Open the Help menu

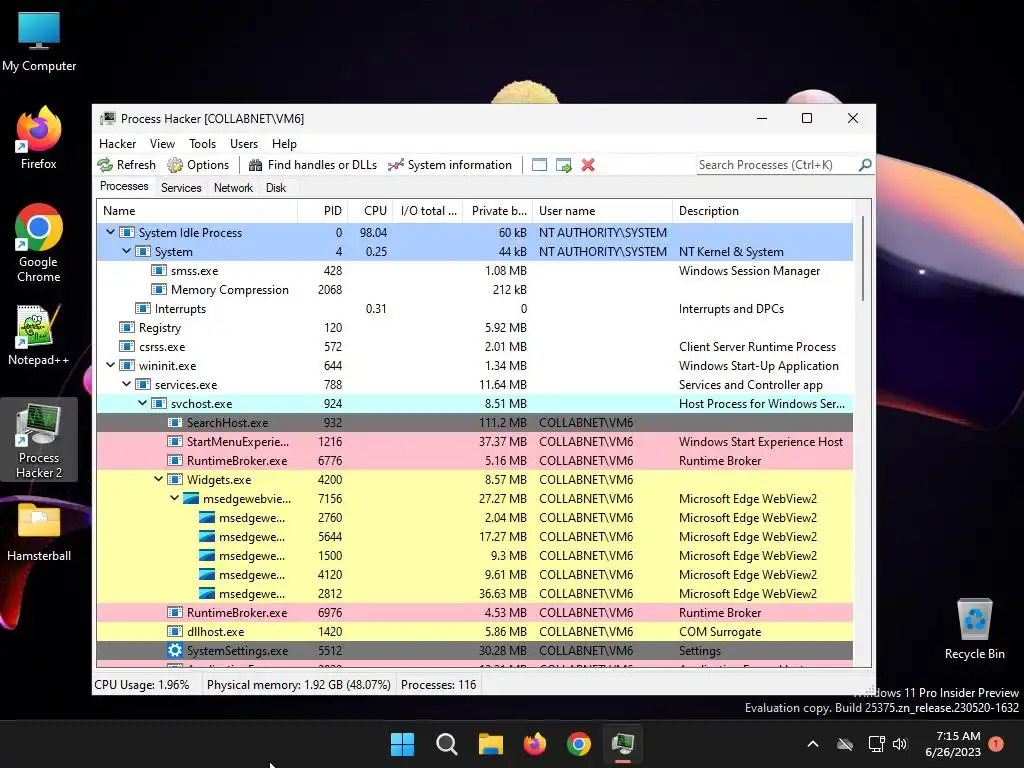[x=284, y=144]
